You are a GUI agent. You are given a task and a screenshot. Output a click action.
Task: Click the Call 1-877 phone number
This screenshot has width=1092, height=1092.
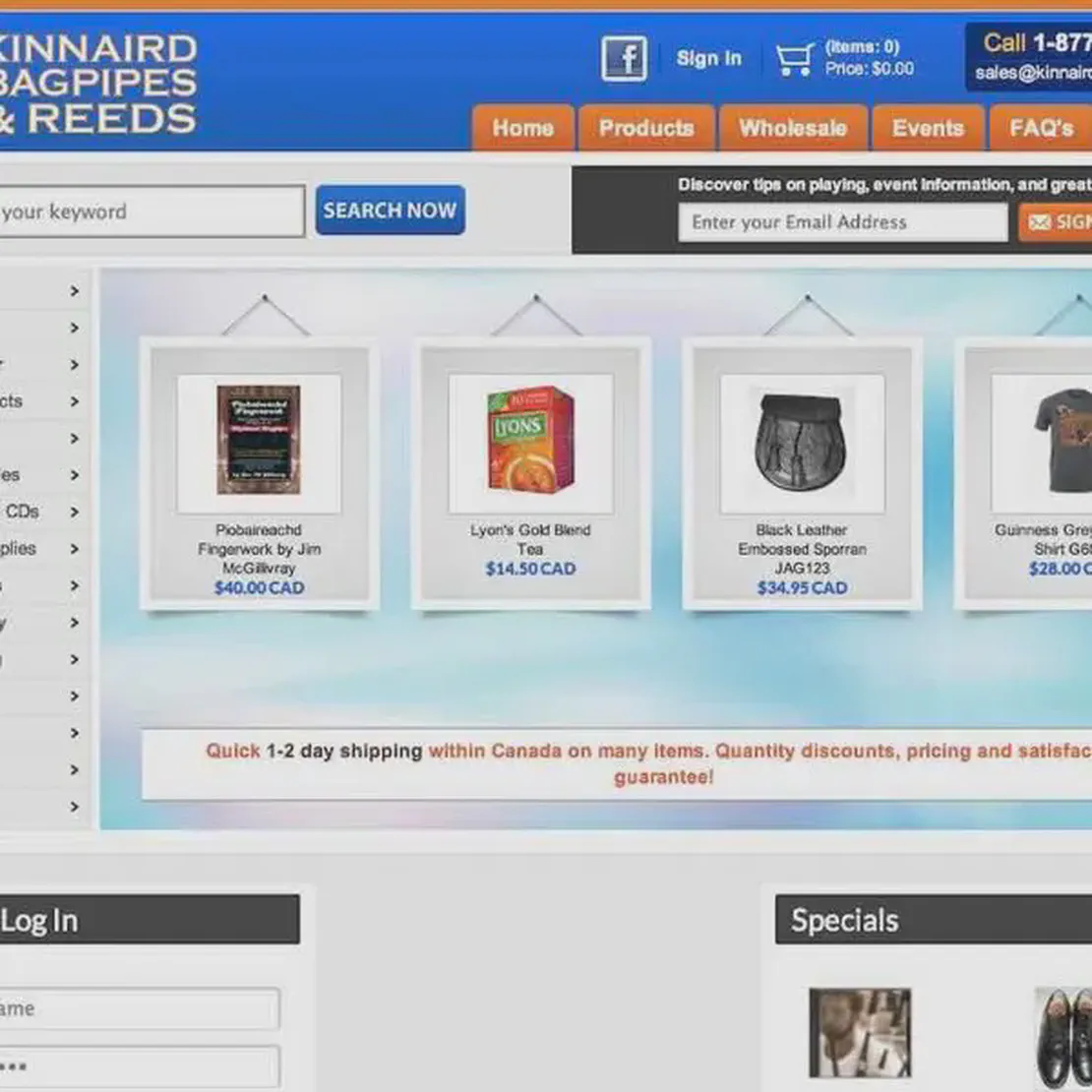1037,43
